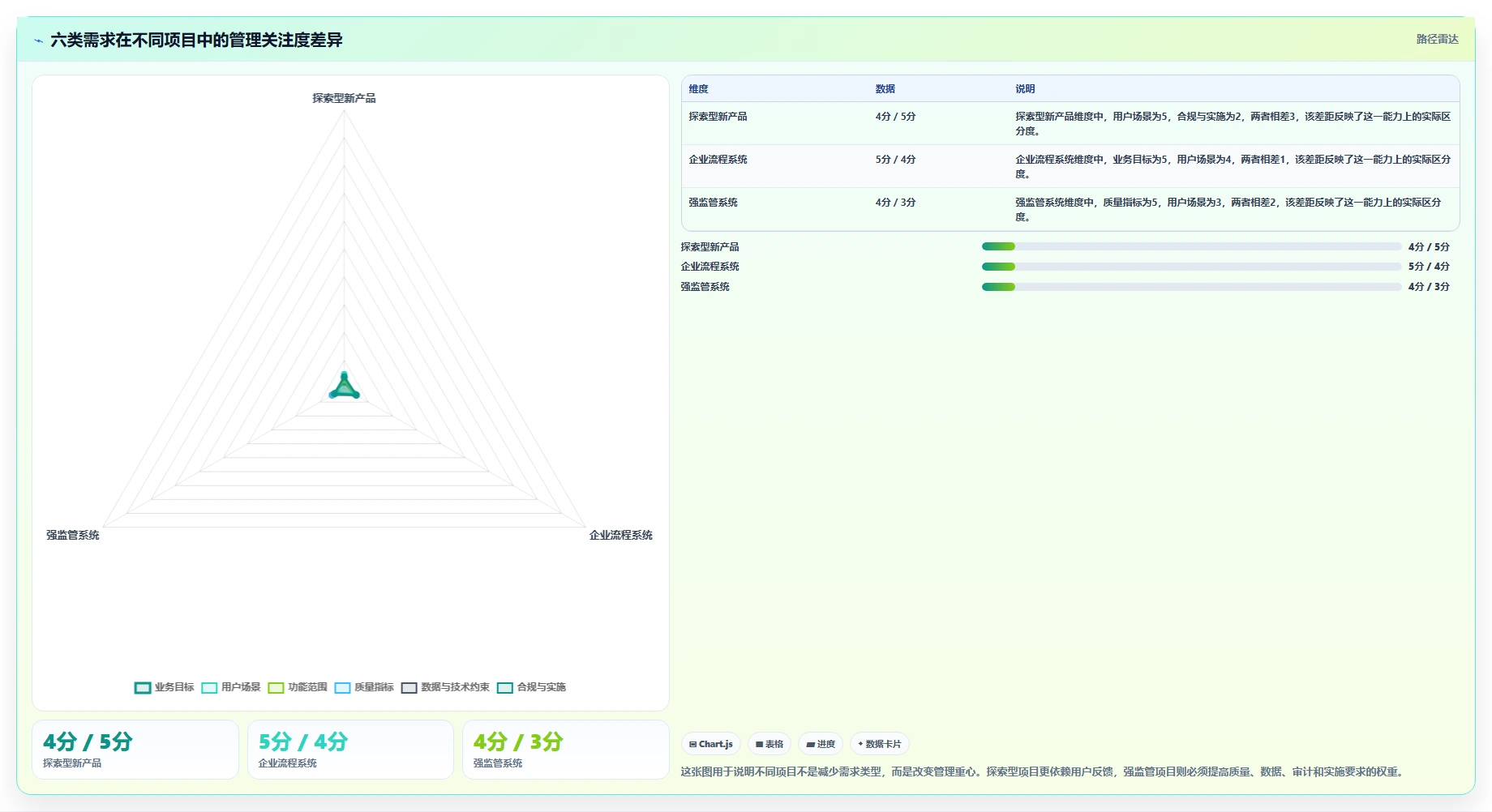Click the 维度 column header
This screenshot has width=1492, height=812.
[698, 89]
